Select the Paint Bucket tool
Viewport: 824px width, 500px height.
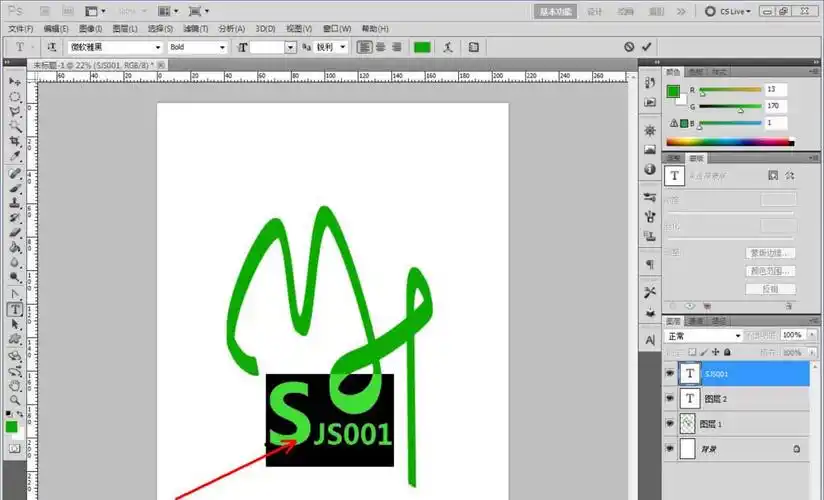click(x=15, y=247)
